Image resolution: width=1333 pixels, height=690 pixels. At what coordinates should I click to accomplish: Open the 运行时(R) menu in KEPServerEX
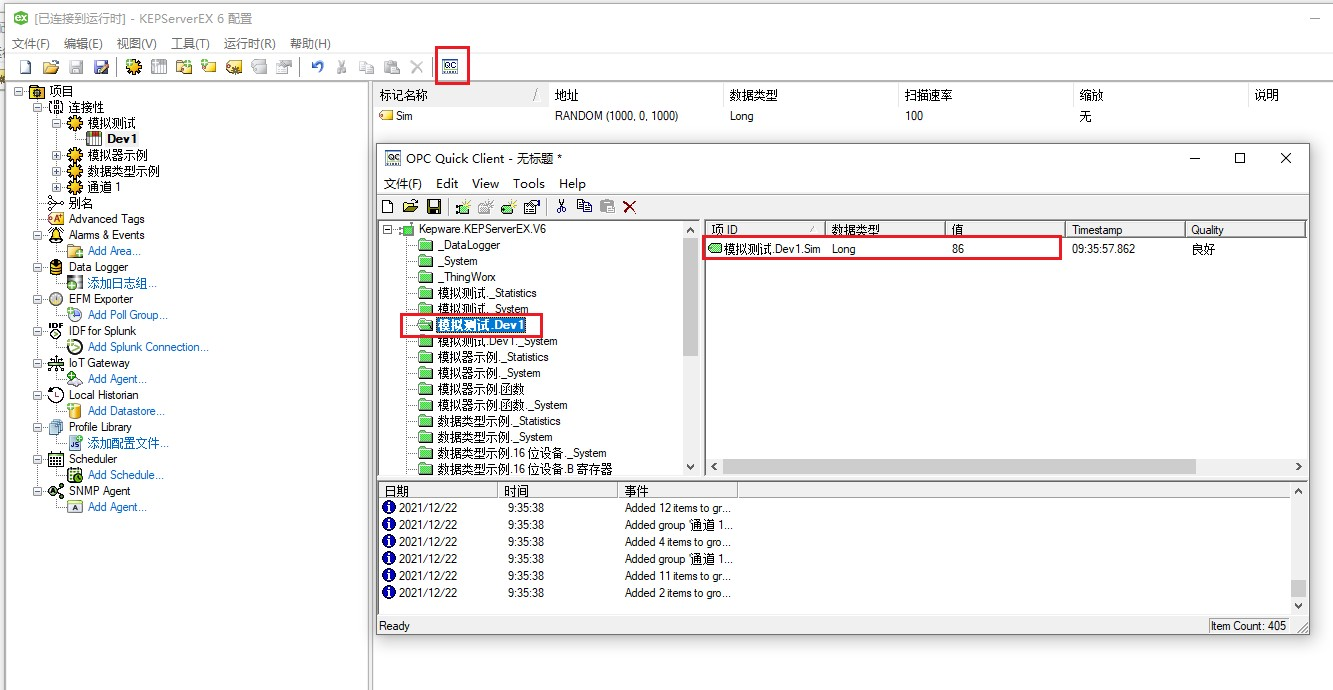249,43
